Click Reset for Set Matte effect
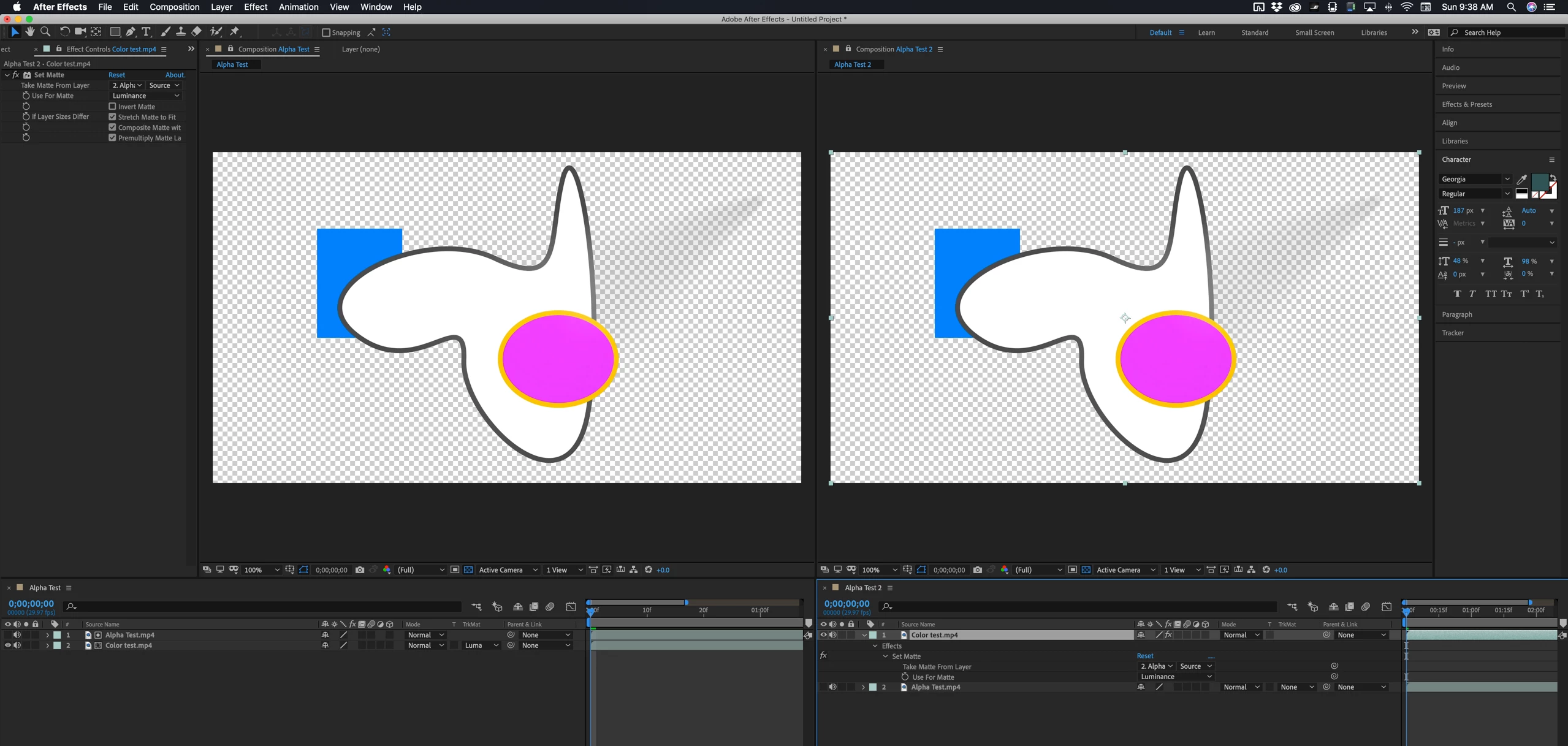Image resolution: width=1568 pixels, height=746 pixels. tap(116, 75)
